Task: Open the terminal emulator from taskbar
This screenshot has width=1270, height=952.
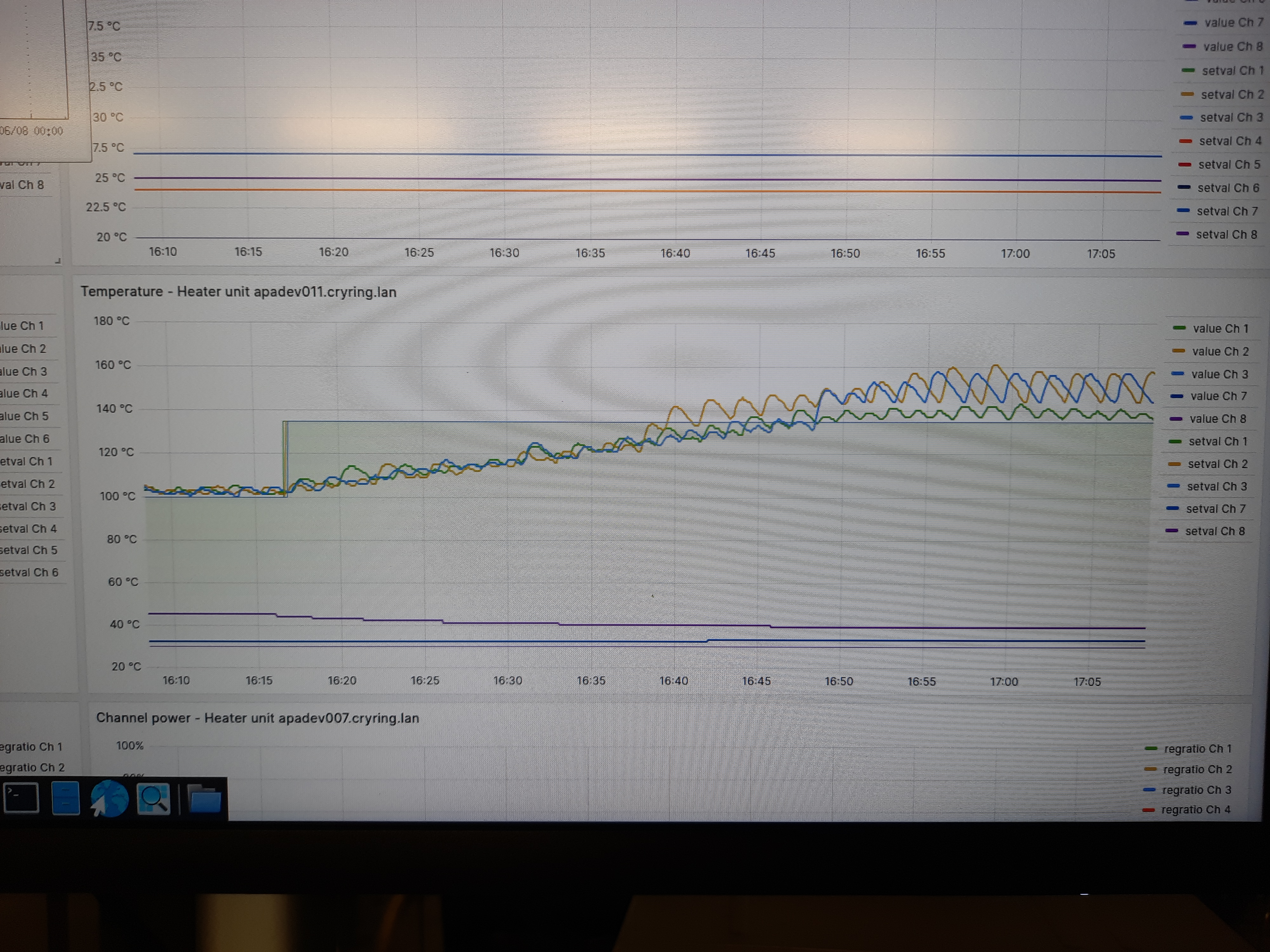Action: point(21,798)
